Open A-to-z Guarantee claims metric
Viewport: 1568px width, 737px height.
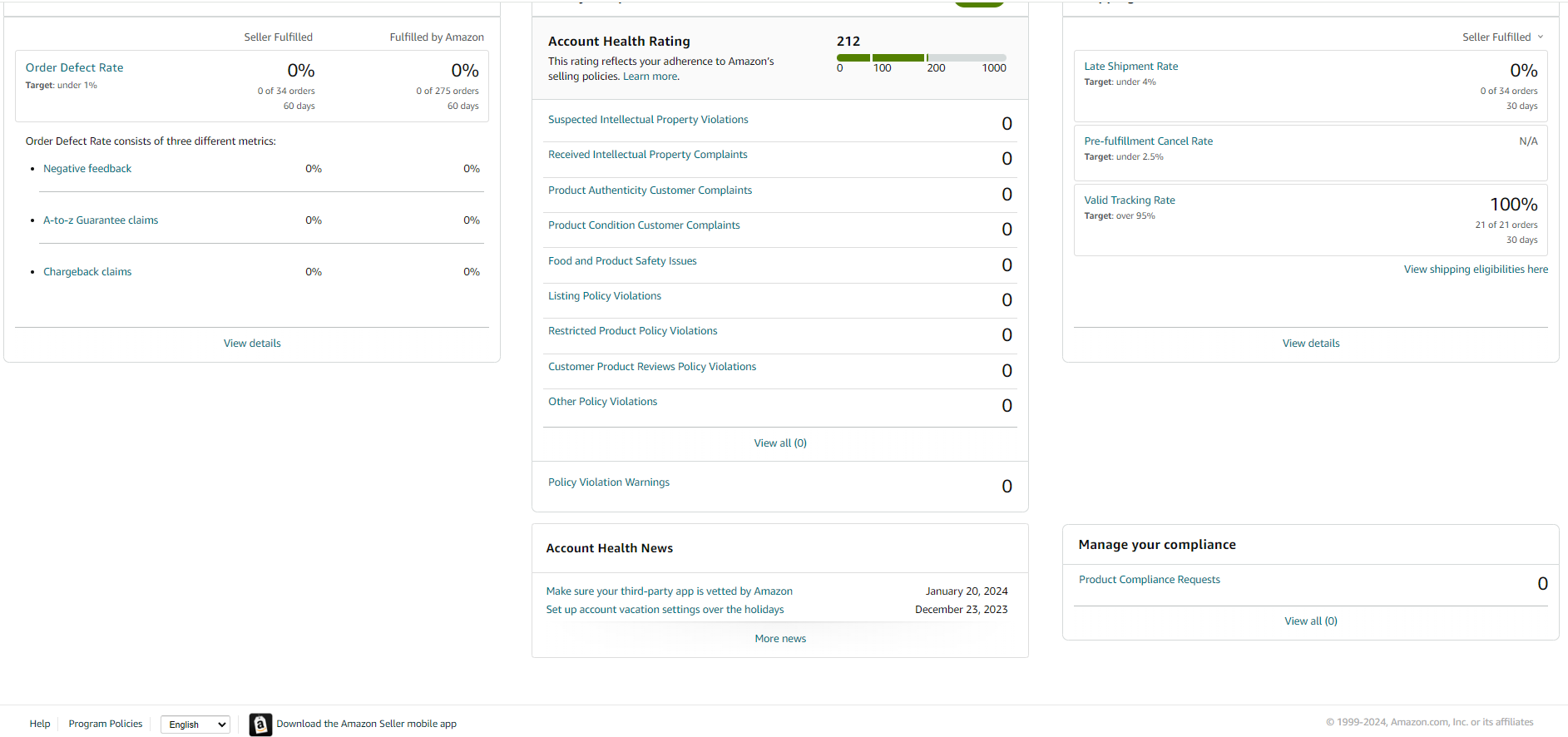click(x=101, y=220)
